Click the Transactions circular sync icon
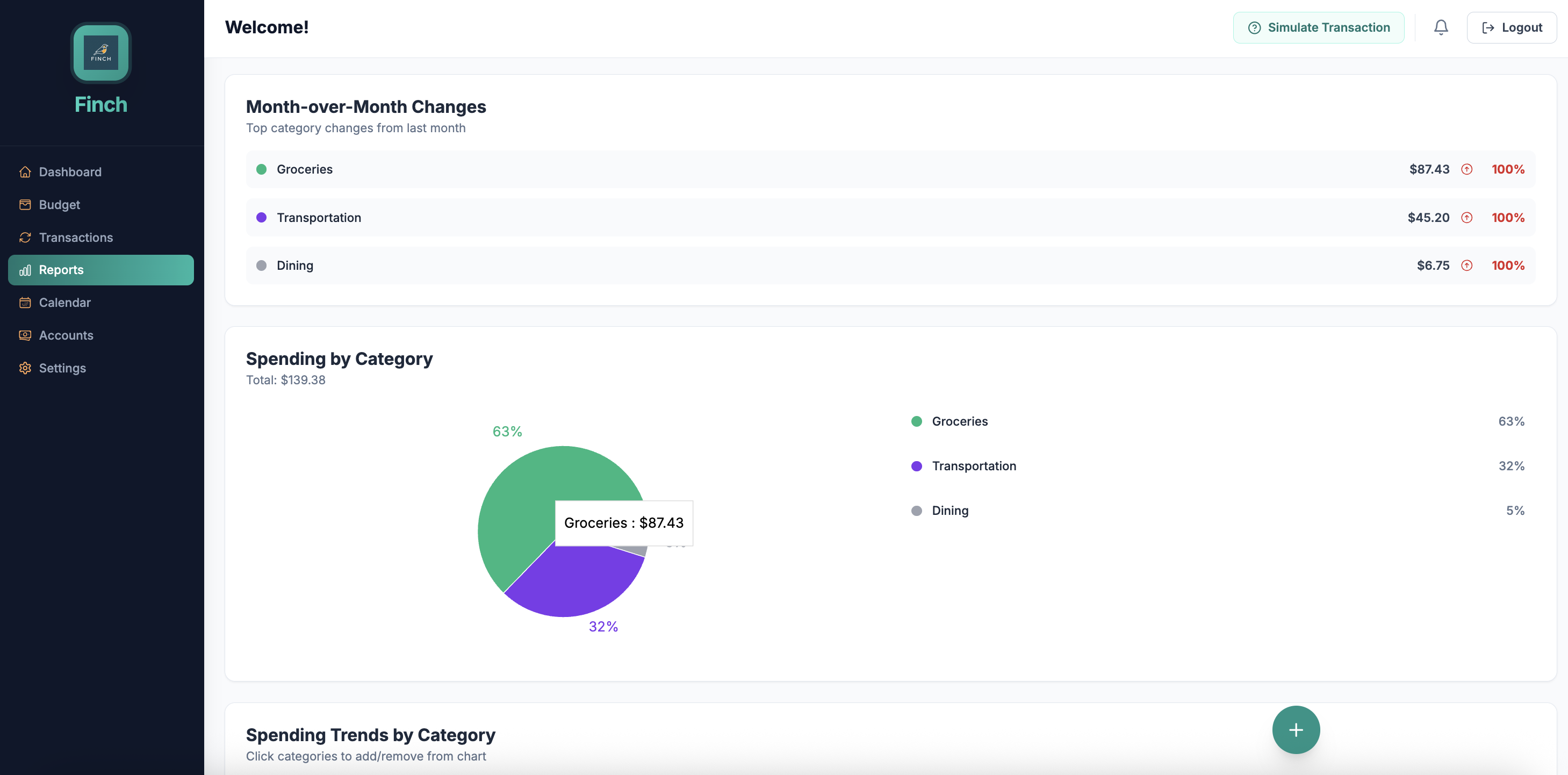The height and width of the screenshot is (775, 1568). click(x=25, y=238)
